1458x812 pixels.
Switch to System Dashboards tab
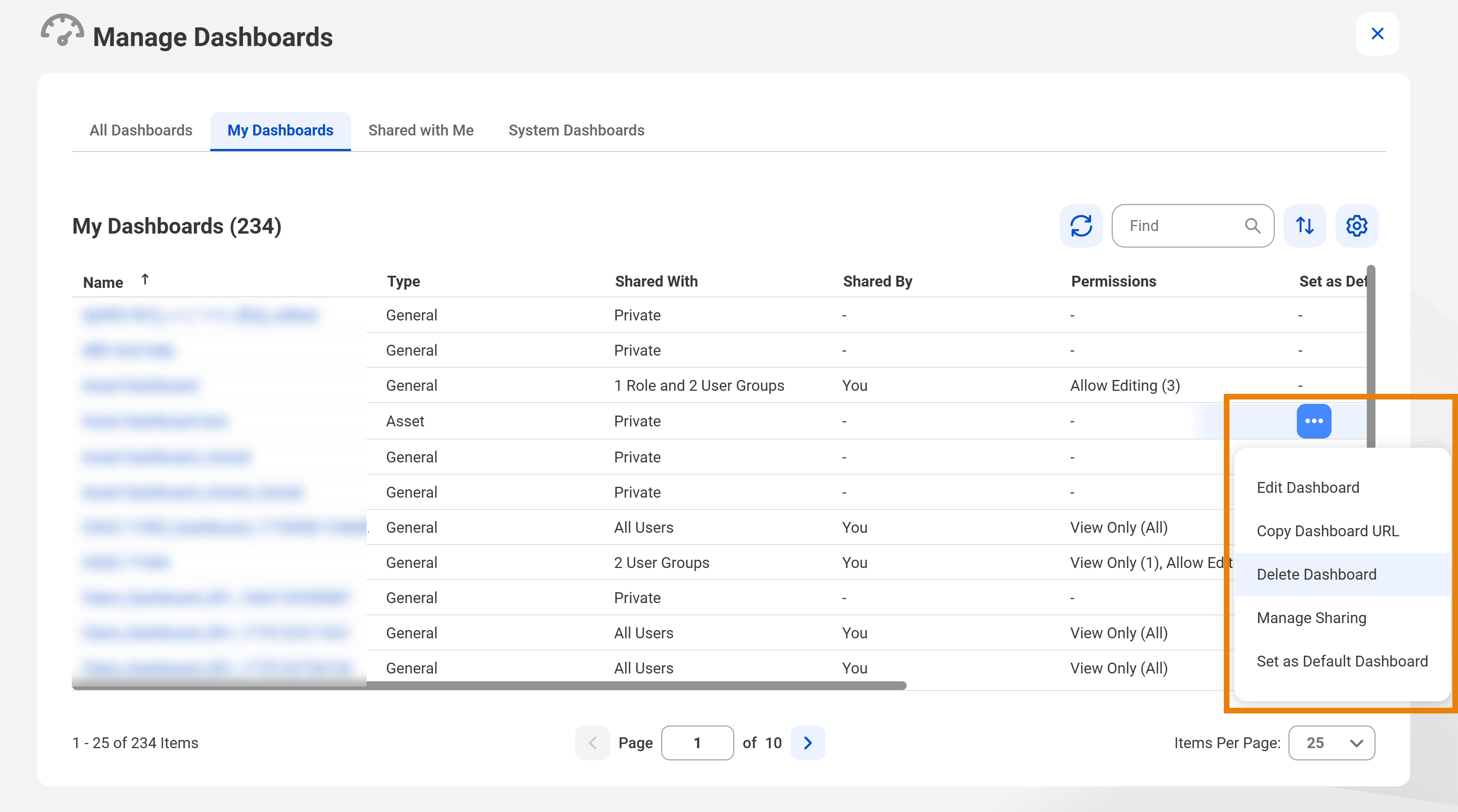point(576,131)
